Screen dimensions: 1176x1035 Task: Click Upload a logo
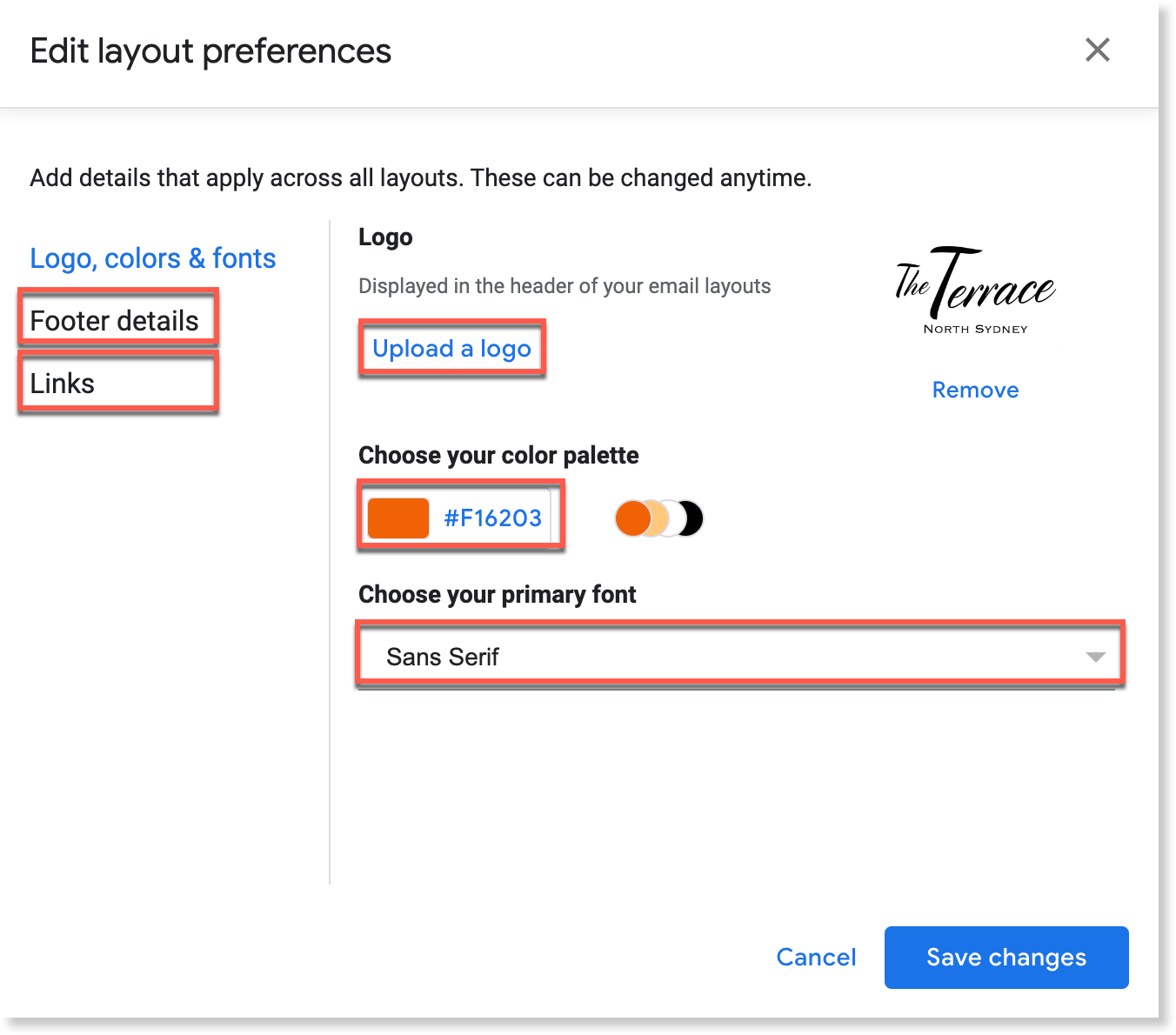[x=451, y=349]
